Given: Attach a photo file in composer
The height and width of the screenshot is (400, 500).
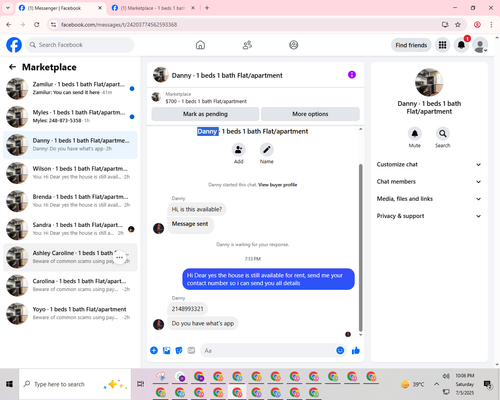Looking at the screenshot, I should [166, 350].
